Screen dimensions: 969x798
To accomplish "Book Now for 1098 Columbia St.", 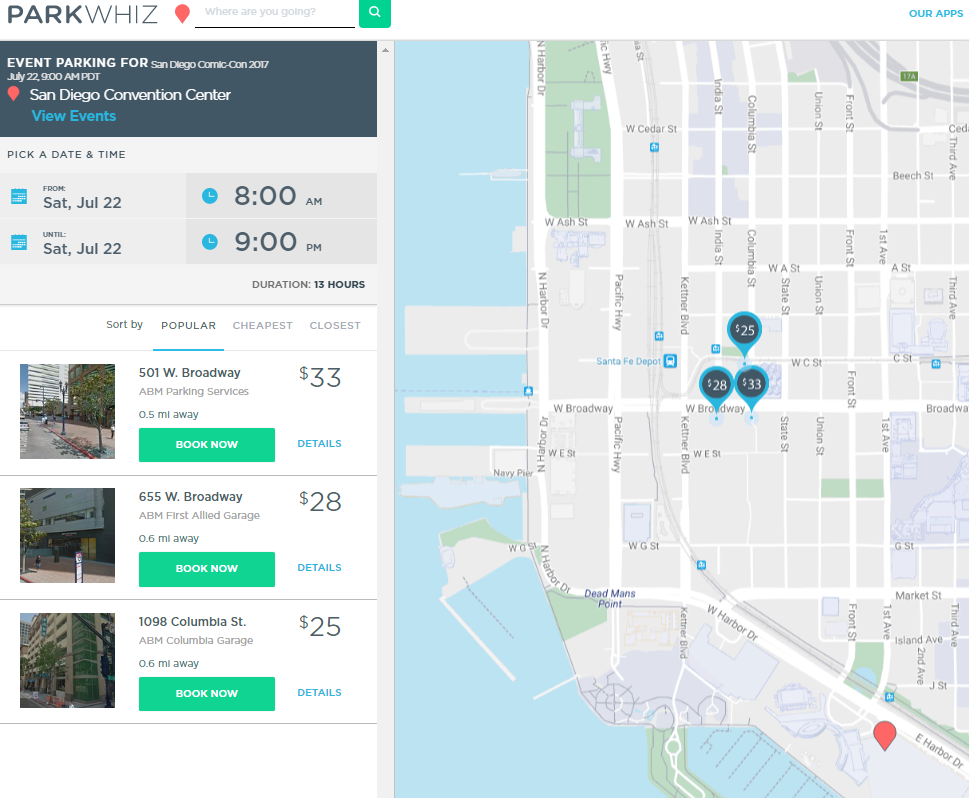I will coord(207,694).
